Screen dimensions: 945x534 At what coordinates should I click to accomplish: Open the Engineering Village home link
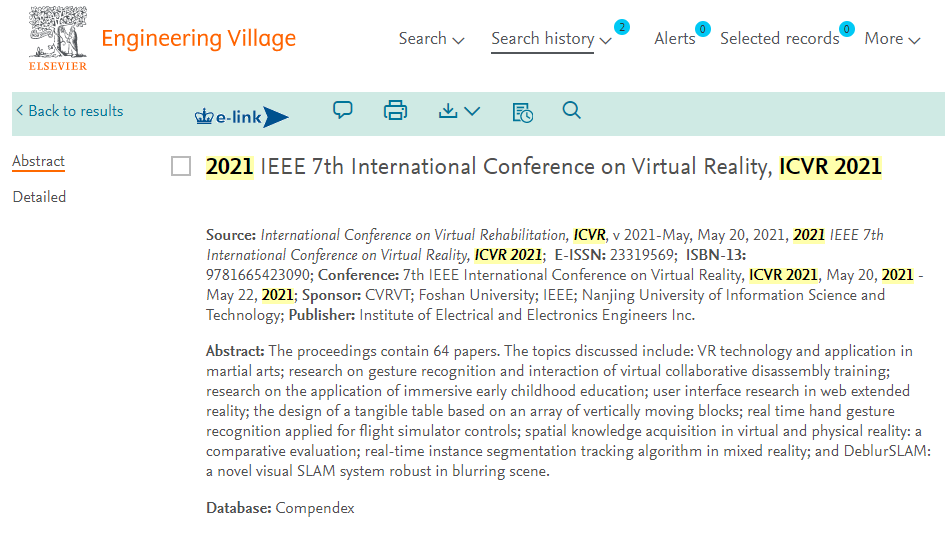click(x=198, y=39)
